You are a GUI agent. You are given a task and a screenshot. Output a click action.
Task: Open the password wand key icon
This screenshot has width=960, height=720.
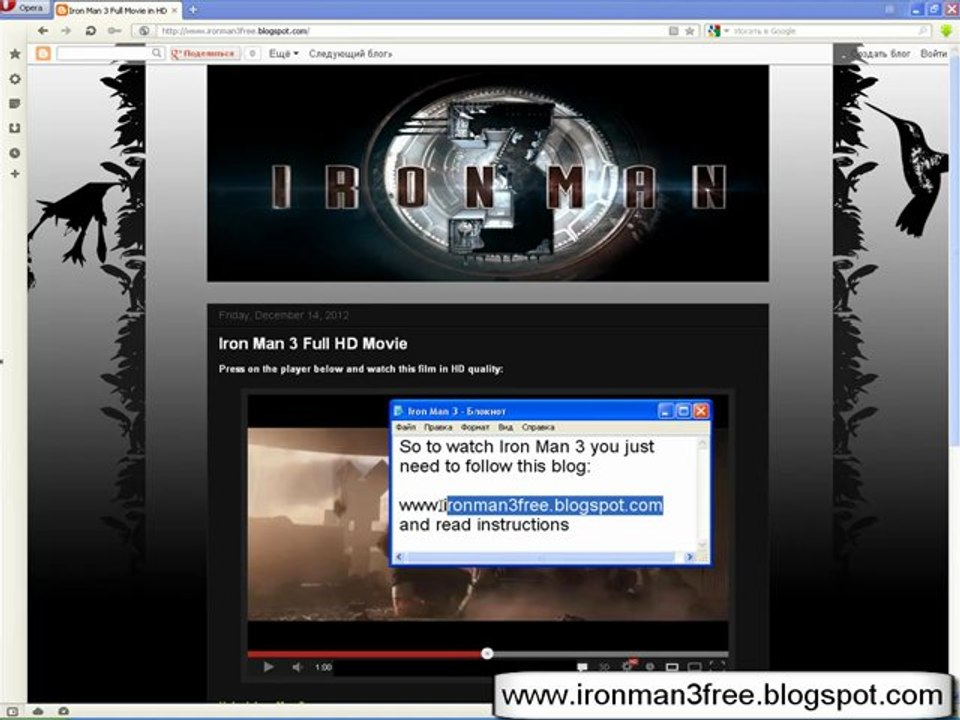[114, 31]
